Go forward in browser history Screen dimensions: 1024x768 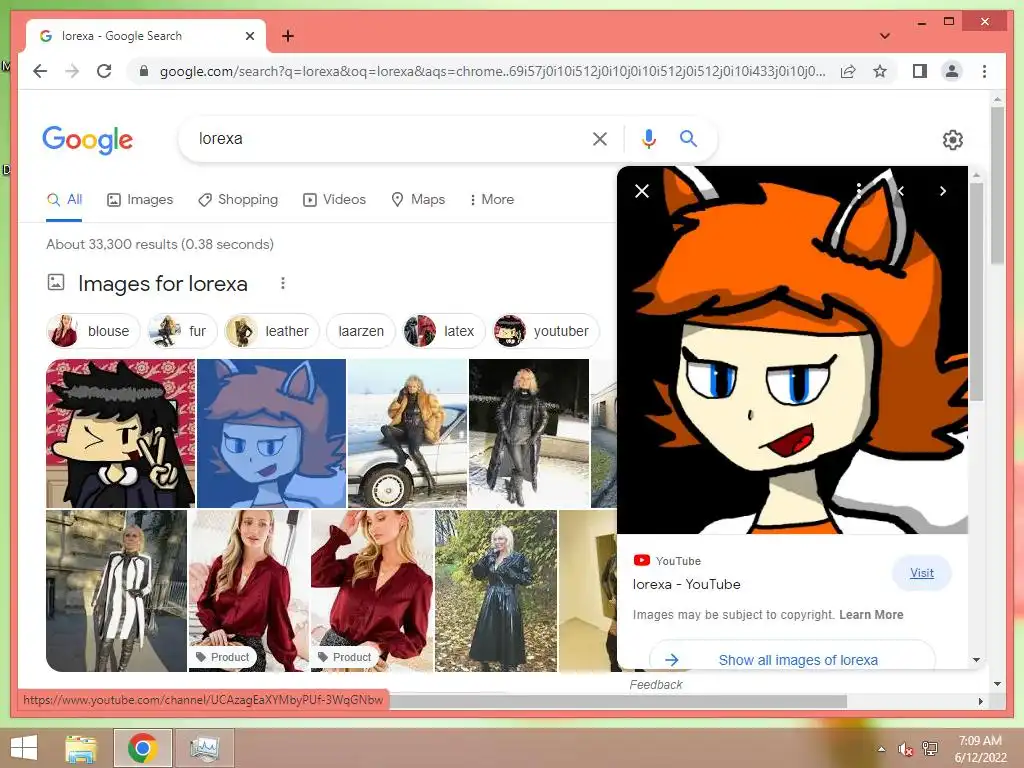tap(72, 71)
